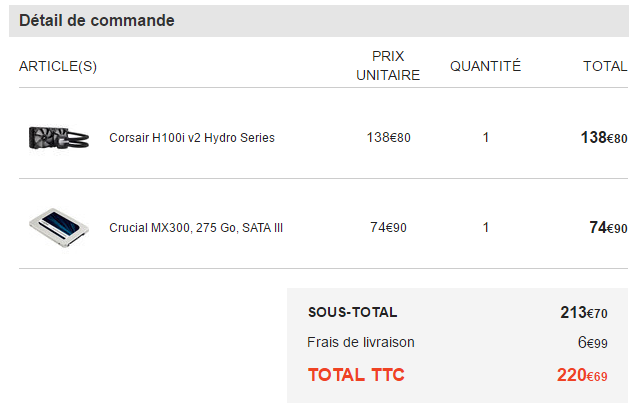The height and width of the screenshot is (411, 630).
Task: Click the 213€70 subtotal amount
Action: [x=584, y=312]
